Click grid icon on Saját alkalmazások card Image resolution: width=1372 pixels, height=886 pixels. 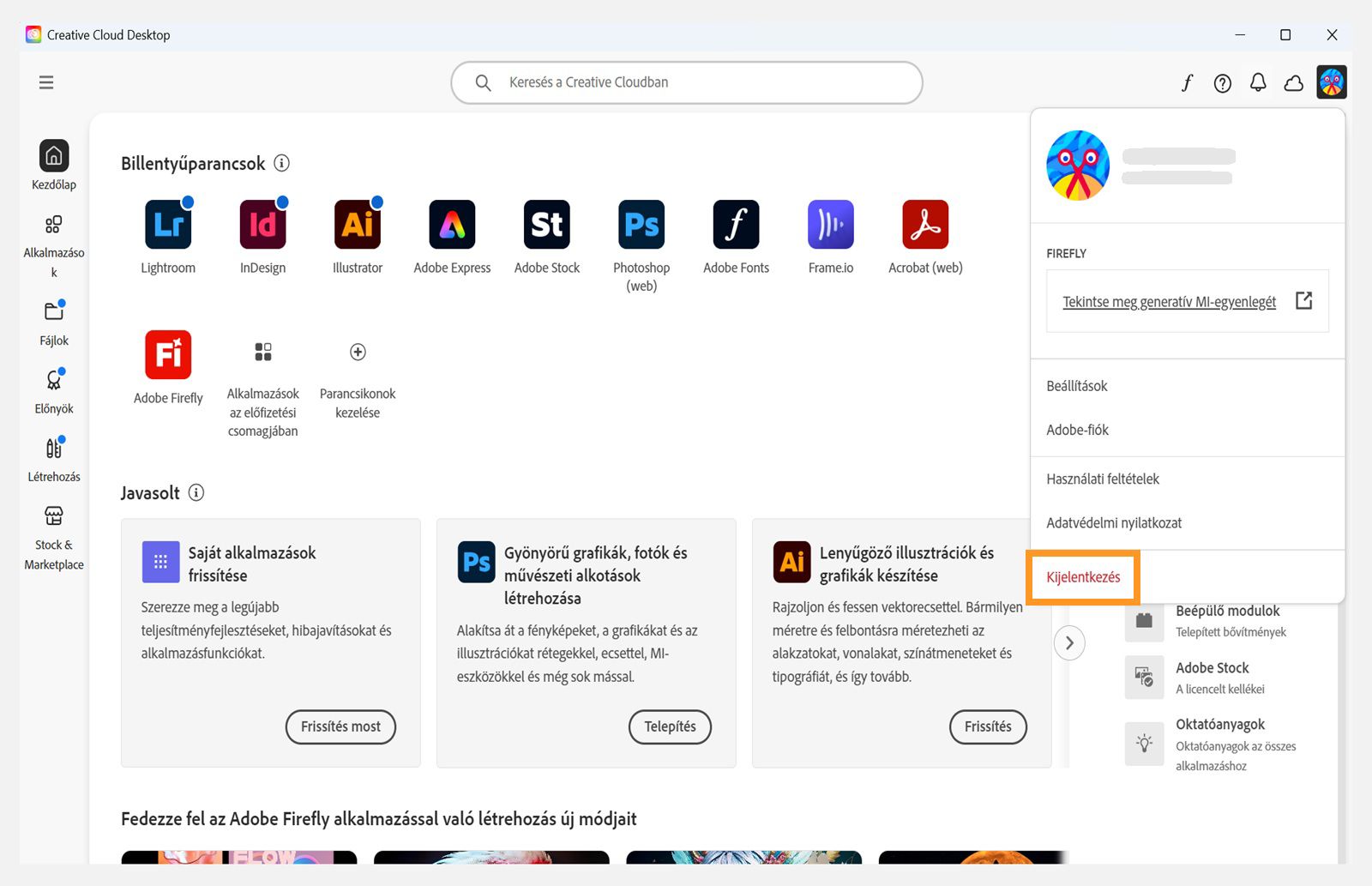point(160,562)
